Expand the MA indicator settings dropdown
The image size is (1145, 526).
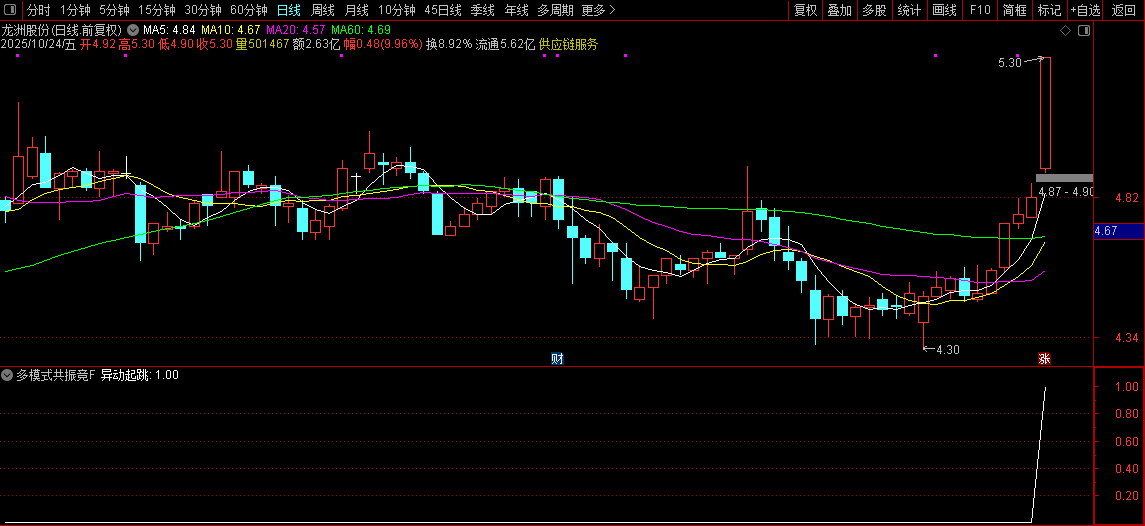(x=132, y=30)
